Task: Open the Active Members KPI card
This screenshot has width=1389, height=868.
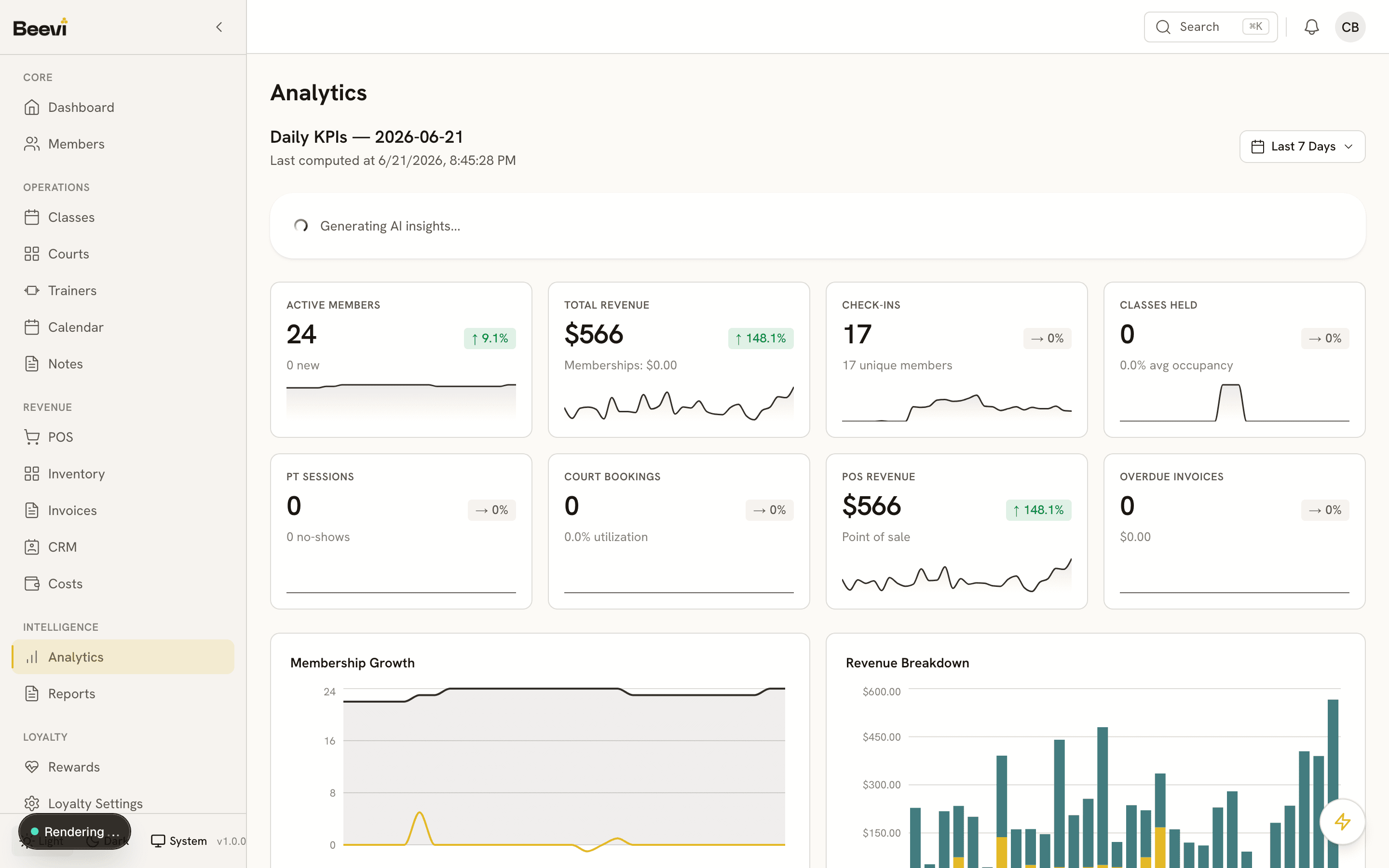Action: tap(401, 359)
